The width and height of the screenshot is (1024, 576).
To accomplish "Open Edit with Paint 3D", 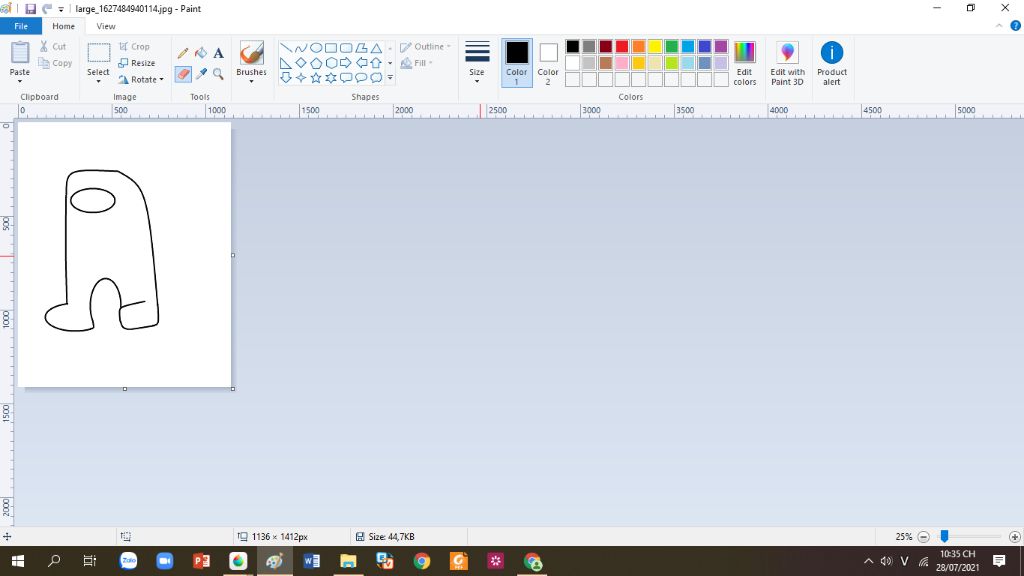I will tap(787, 63).
